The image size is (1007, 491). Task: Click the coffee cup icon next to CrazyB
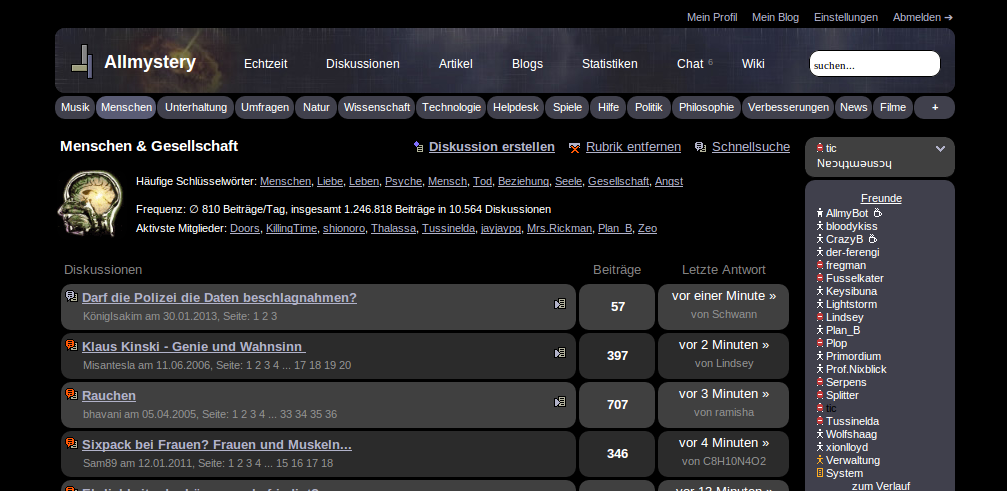pyautogui.click(x=872, y=239)
